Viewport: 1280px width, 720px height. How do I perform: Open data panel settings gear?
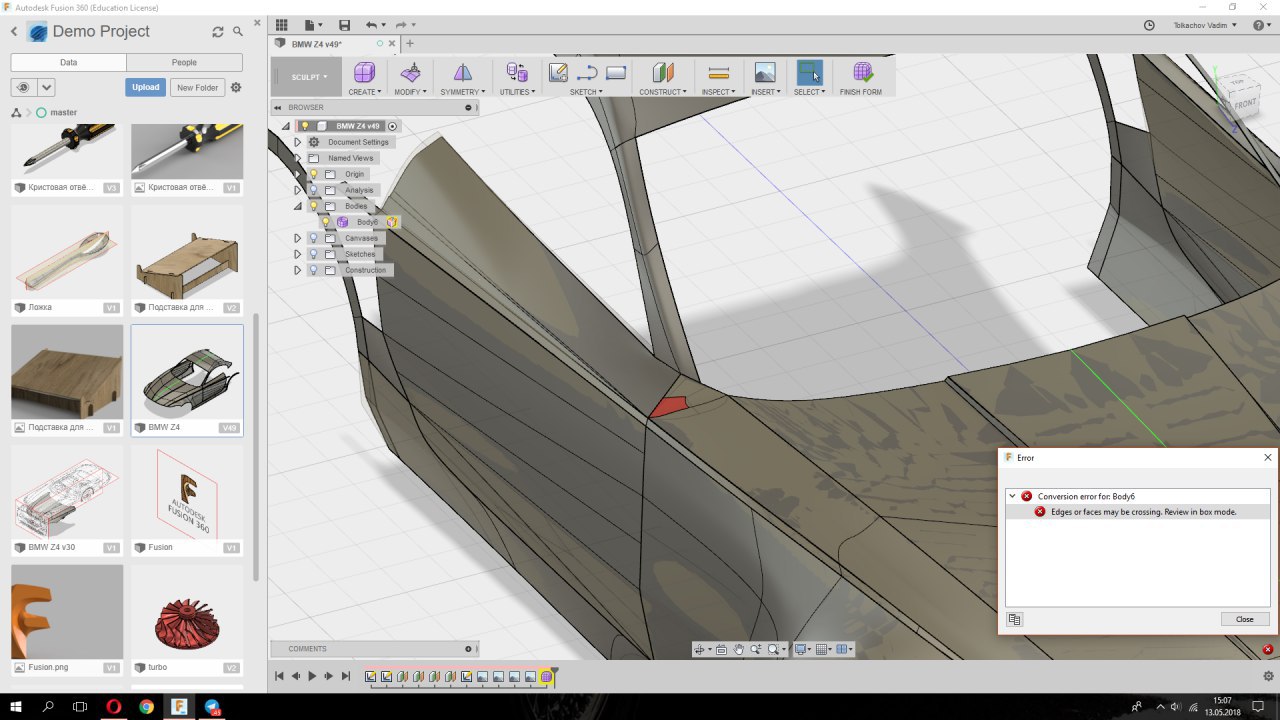236,88
